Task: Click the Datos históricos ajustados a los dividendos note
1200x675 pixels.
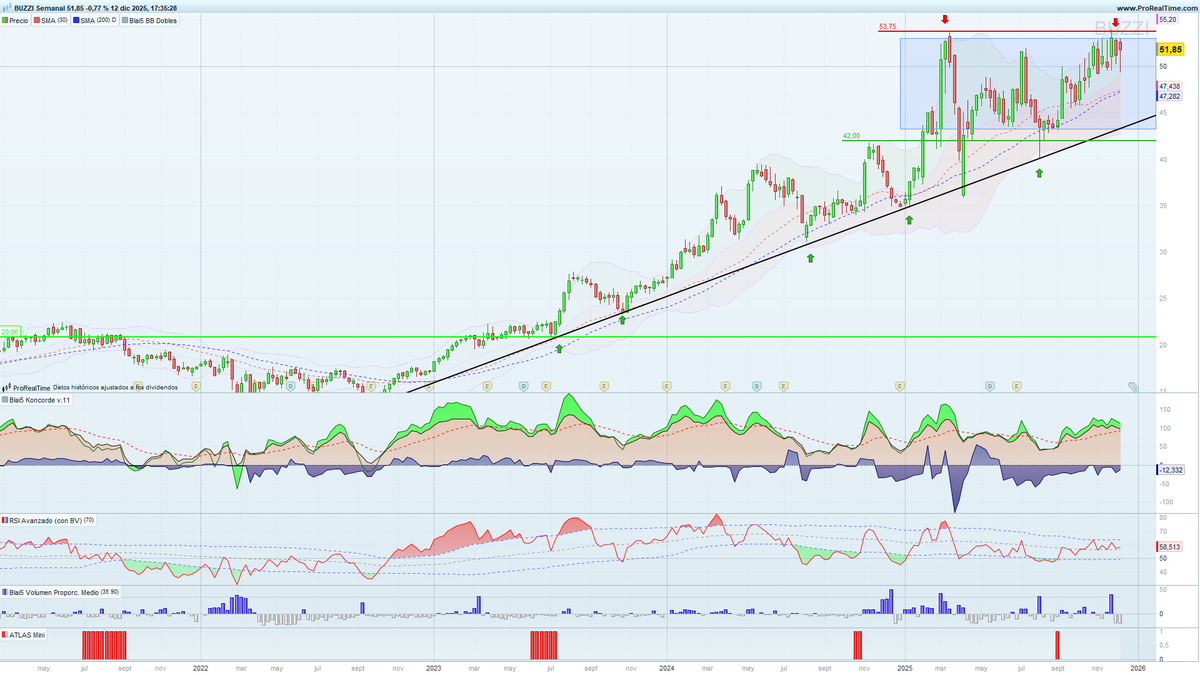Action: (115, 386)
